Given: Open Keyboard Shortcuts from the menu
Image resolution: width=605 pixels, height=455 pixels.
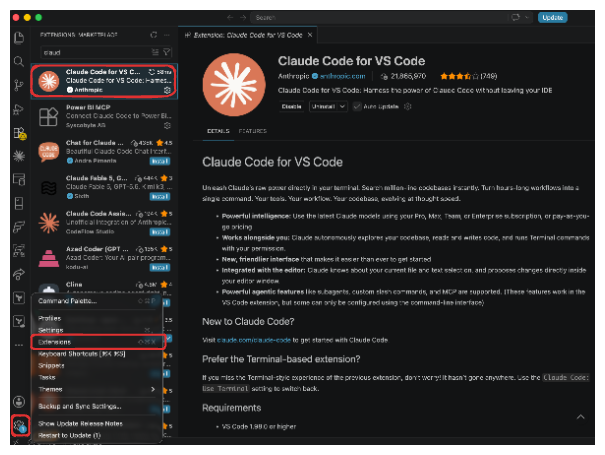Looking at the screenshot, I should [x=97, y=354].
